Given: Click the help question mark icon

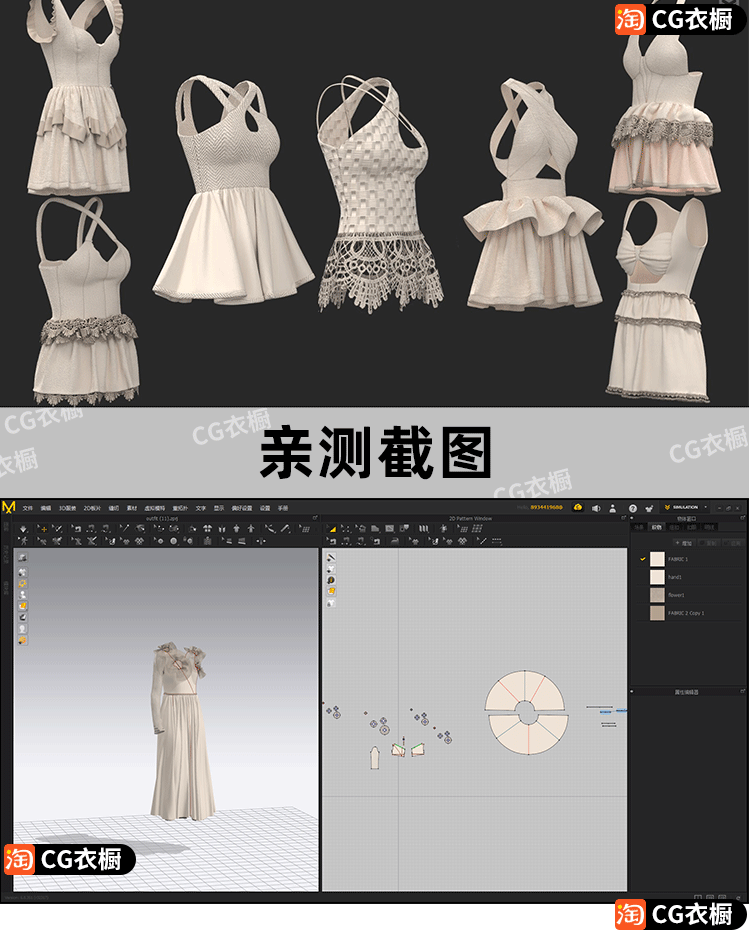Looking at the screenshot, I should [633, 508].
